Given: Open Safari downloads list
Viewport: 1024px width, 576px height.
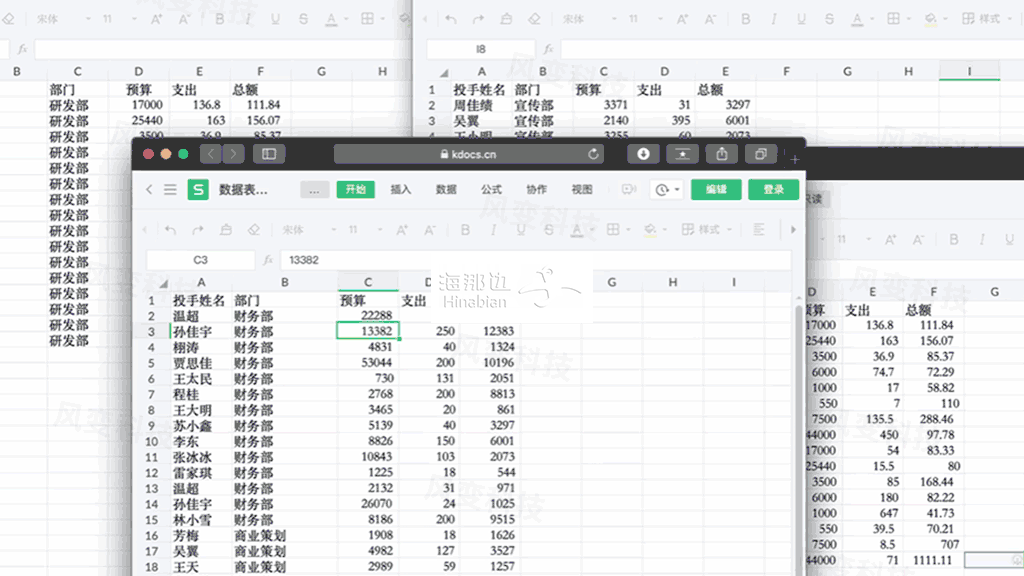Looking at the screenshot, I should coord(643,154).
